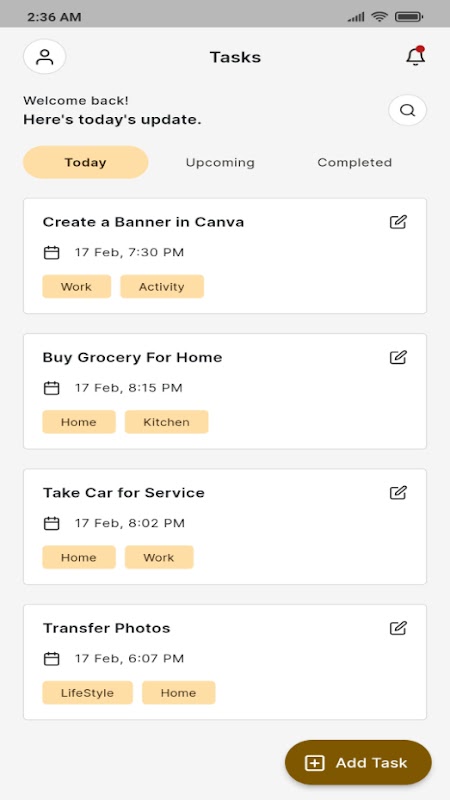Switch to the Completed tab
Image resolution: width=450 pixels, height=800 pixels.
coord(355,162)
